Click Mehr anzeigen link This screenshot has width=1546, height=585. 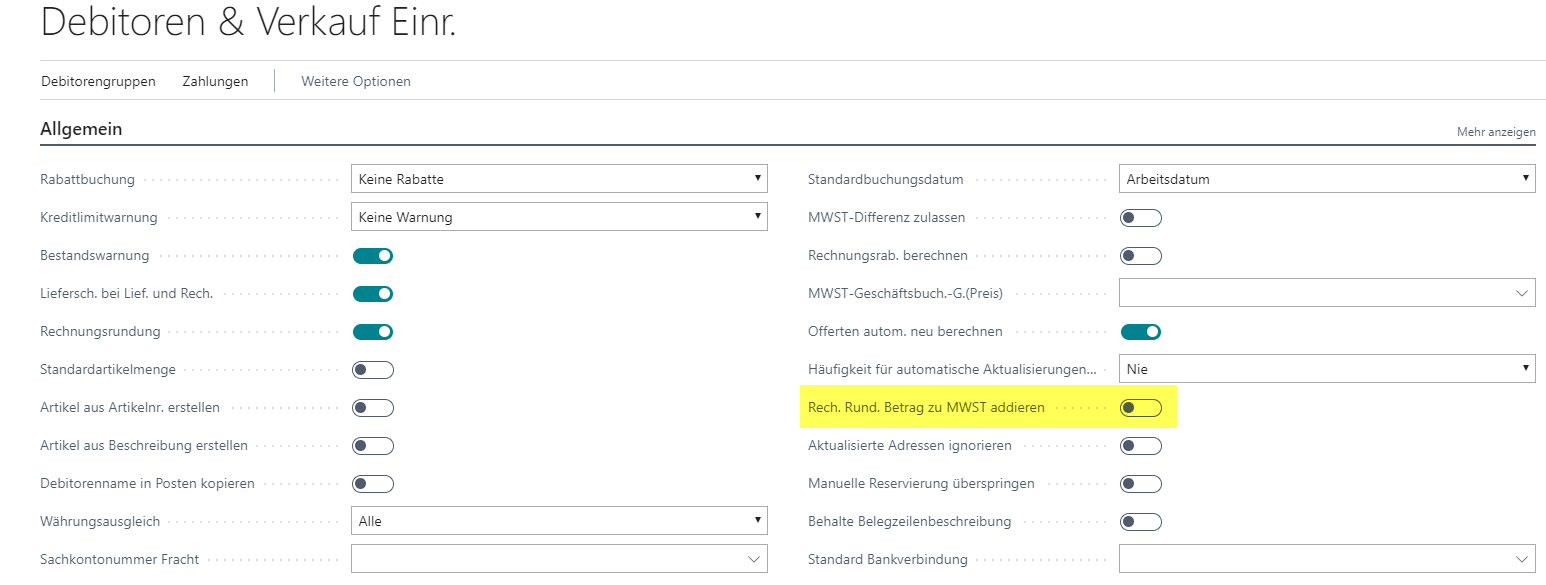click(1496, 132)
